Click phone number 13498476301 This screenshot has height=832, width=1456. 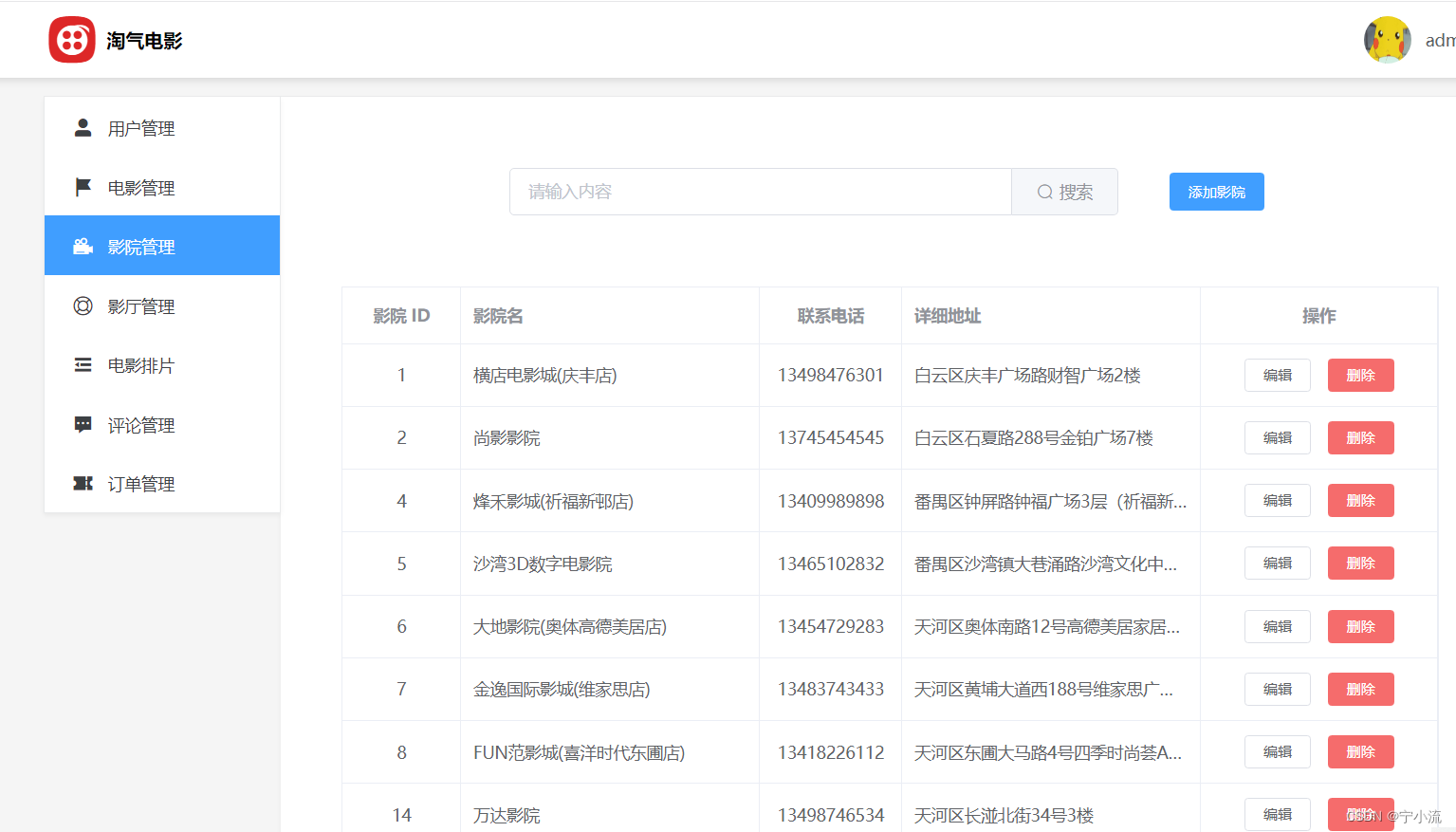click(831, 376)
